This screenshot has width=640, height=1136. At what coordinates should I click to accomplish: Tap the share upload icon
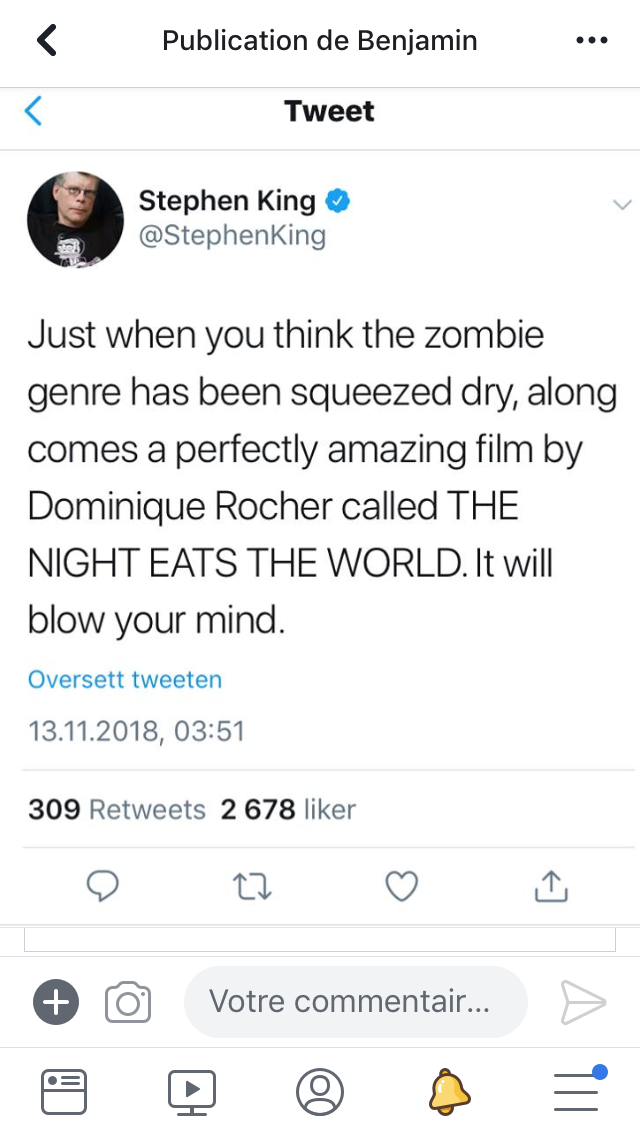click(551, 885)
